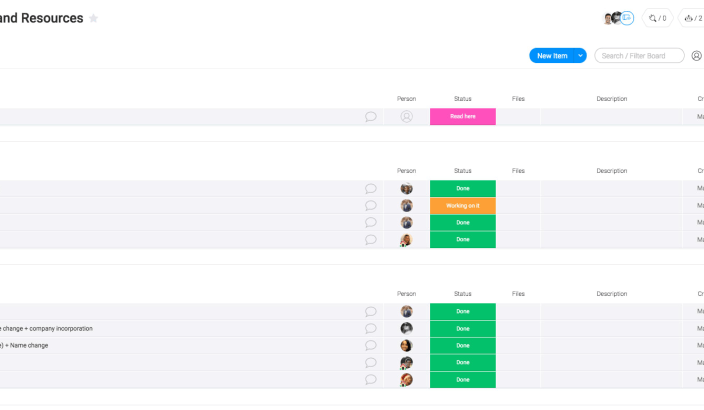Image resolution: width=704 pixels, height=410 pixels.
Task: Open the chat bubble in the bottom-most row
Action: (x=370, y=380)
